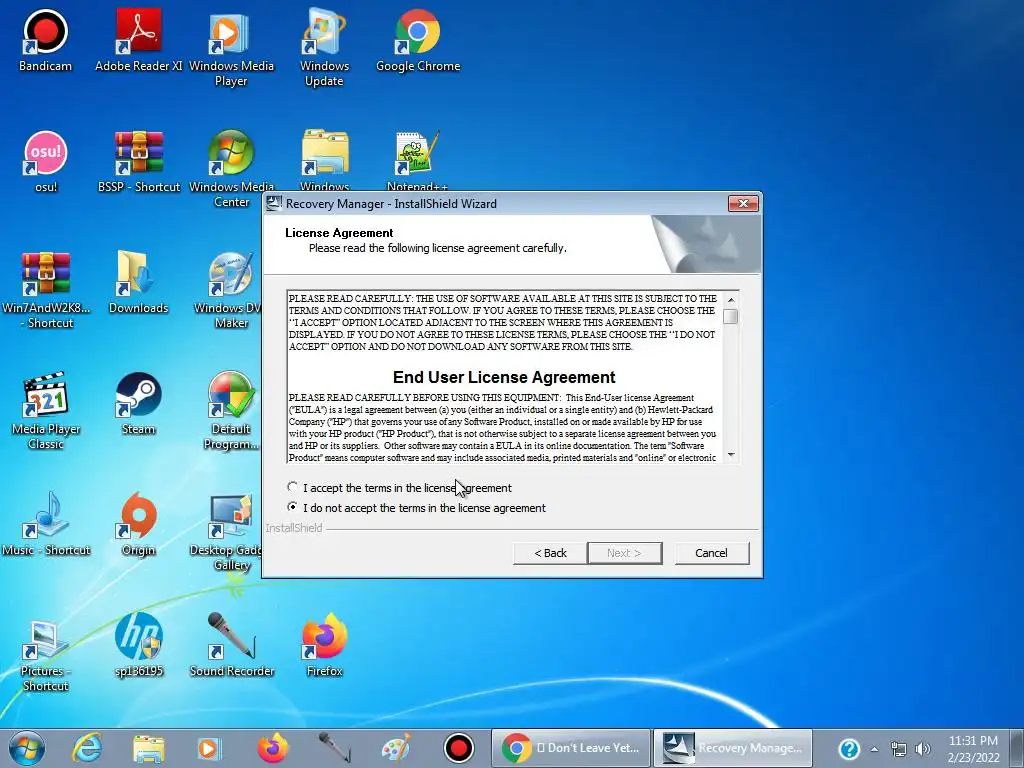The width and height of the screenshot is (1024, 768).
Task: Click the Next button in the wizard
Action: (x=624, y=553)
